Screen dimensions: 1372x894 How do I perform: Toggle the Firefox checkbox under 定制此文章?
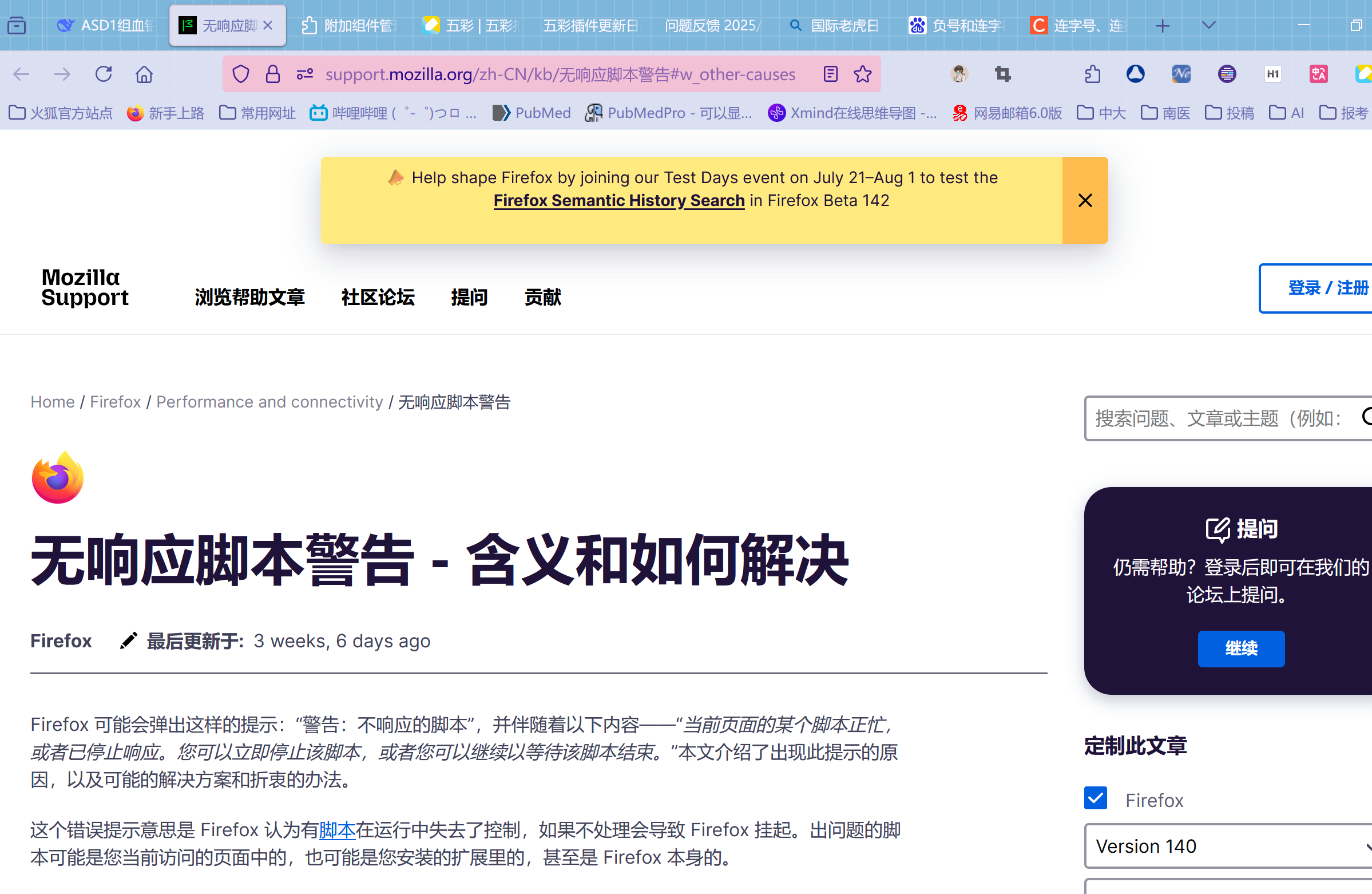(1095, 798)
